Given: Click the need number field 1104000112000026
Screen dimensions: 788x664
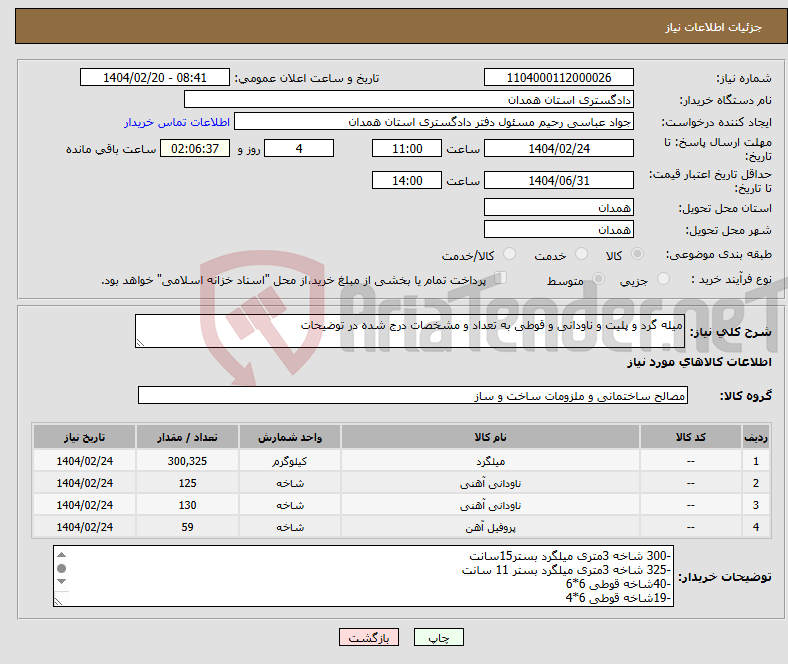Looking at the screenshot, I should 558,77.
